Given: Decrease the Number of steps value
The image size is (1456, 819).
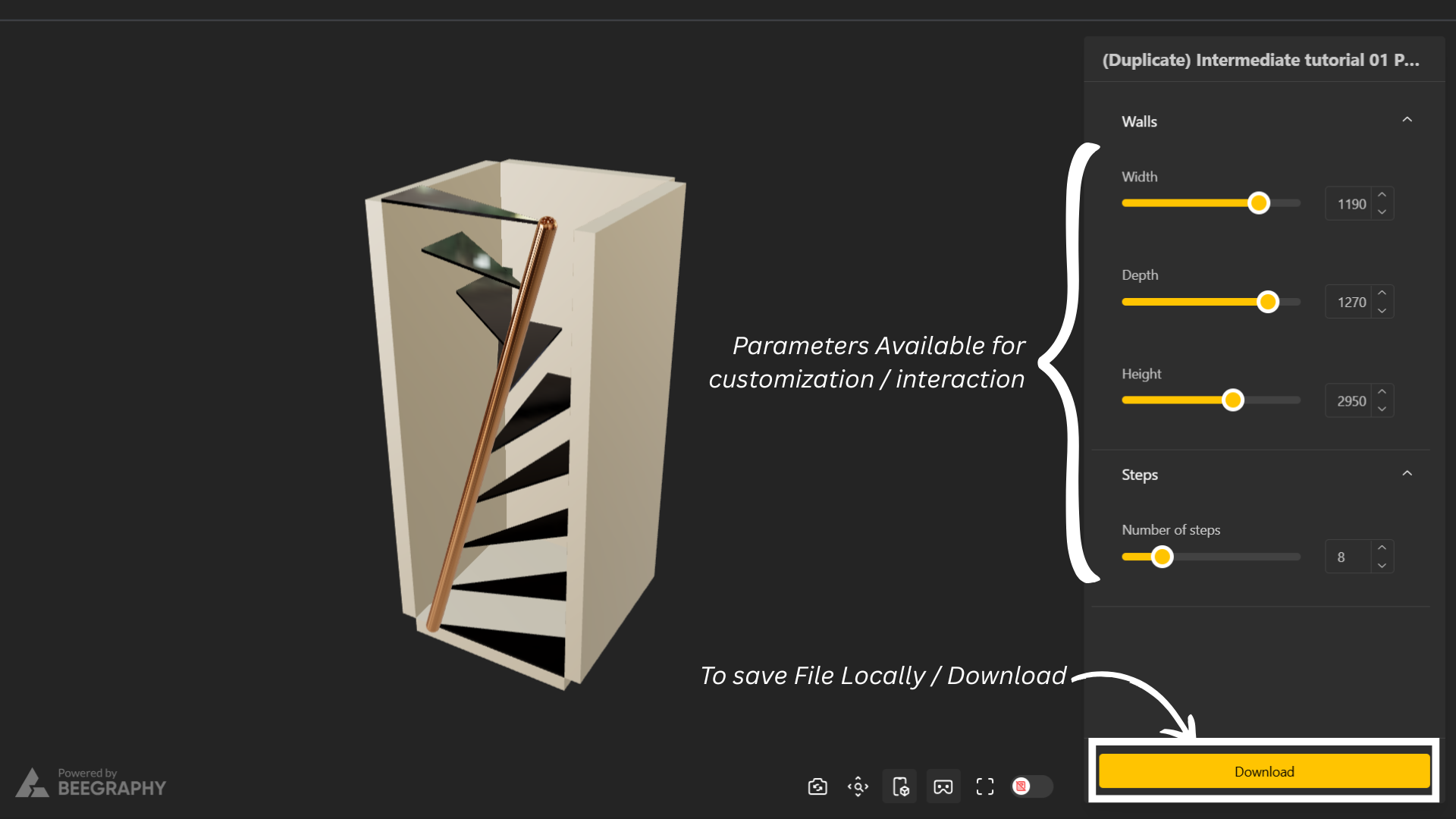Looking at the screenshot, I should [1382, 565].
